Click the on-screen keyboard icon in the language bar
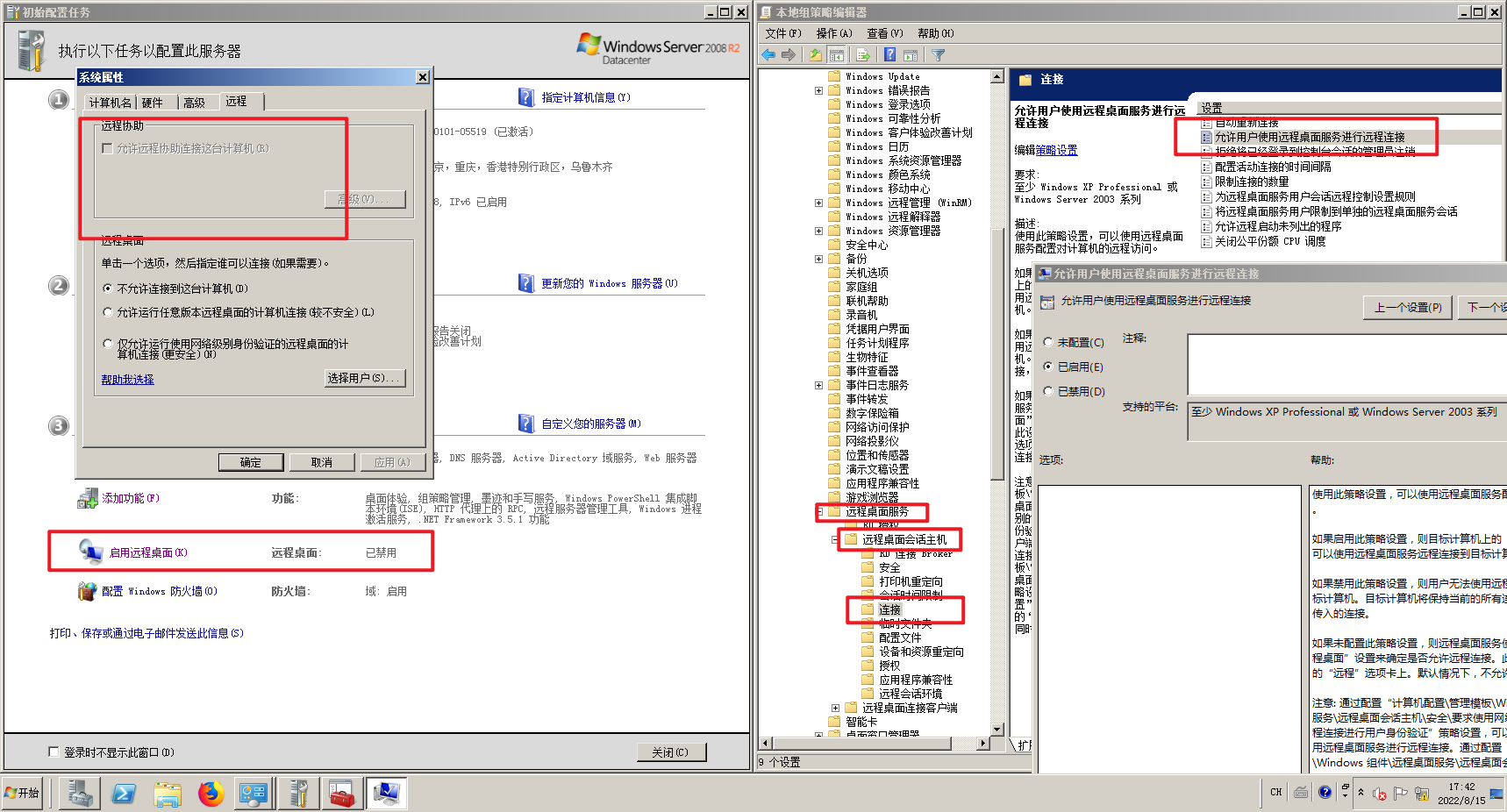Viewport: 1507px width, 812px height. pos(1301,792)
